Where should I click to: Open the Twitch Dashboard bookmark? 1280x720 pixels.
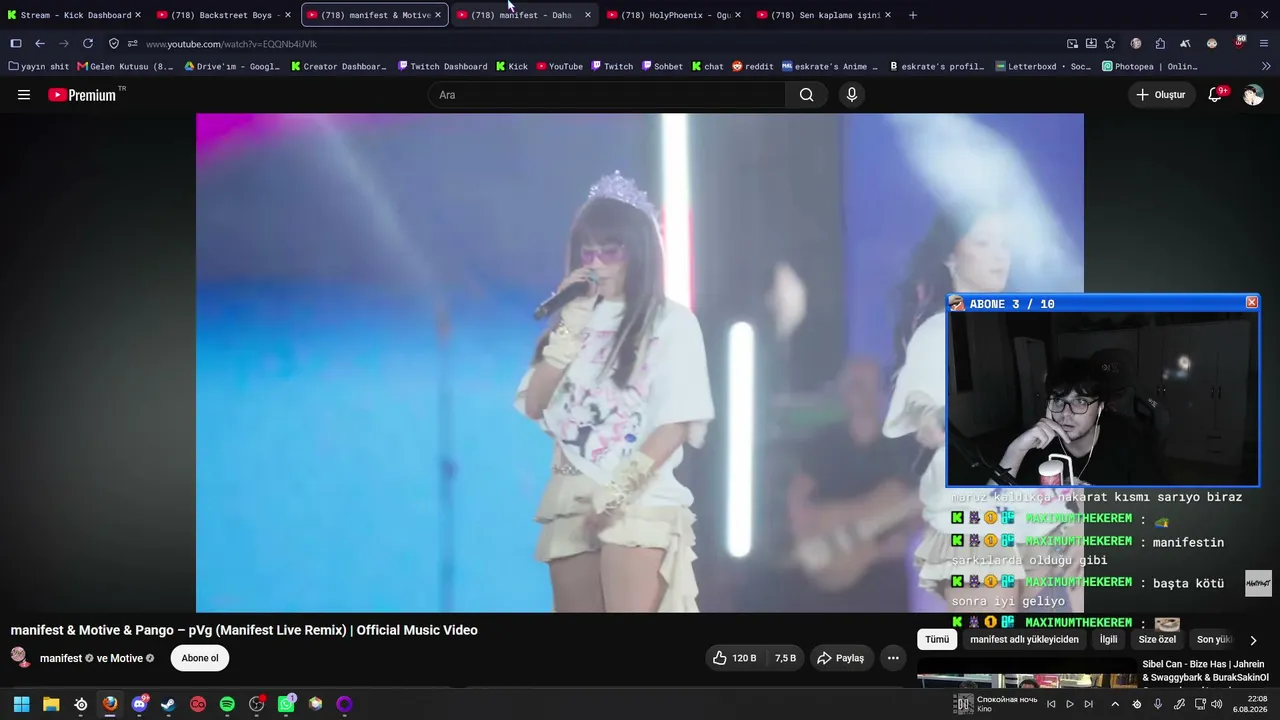pyautogui.click(x=442, y=66)
